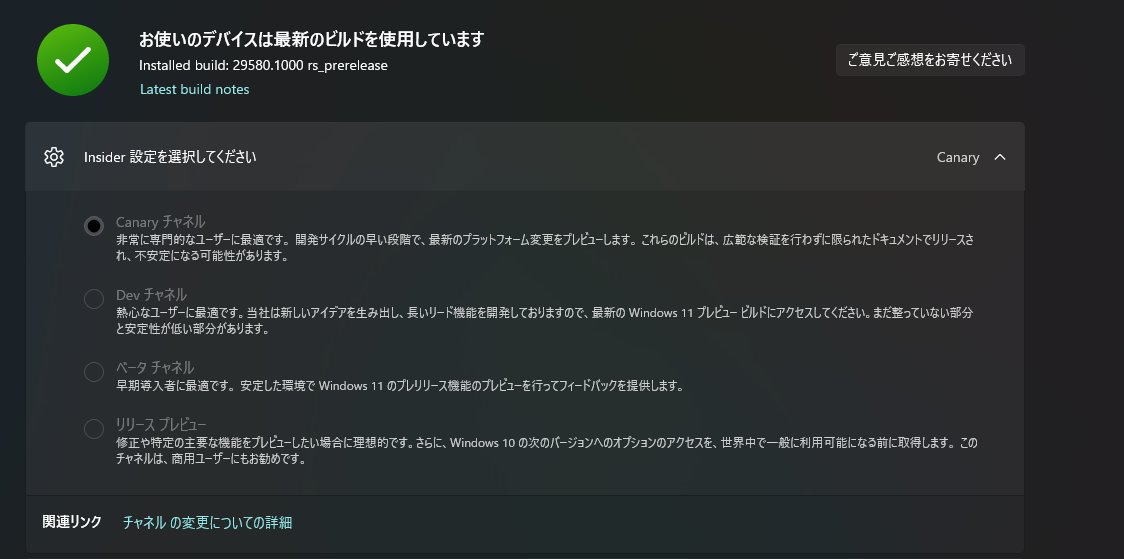This screenshot has width=1124, height=559.
Task: Click the Installed build 29580.1000 text
Action: pyautogui.click(x=263, y=65)
